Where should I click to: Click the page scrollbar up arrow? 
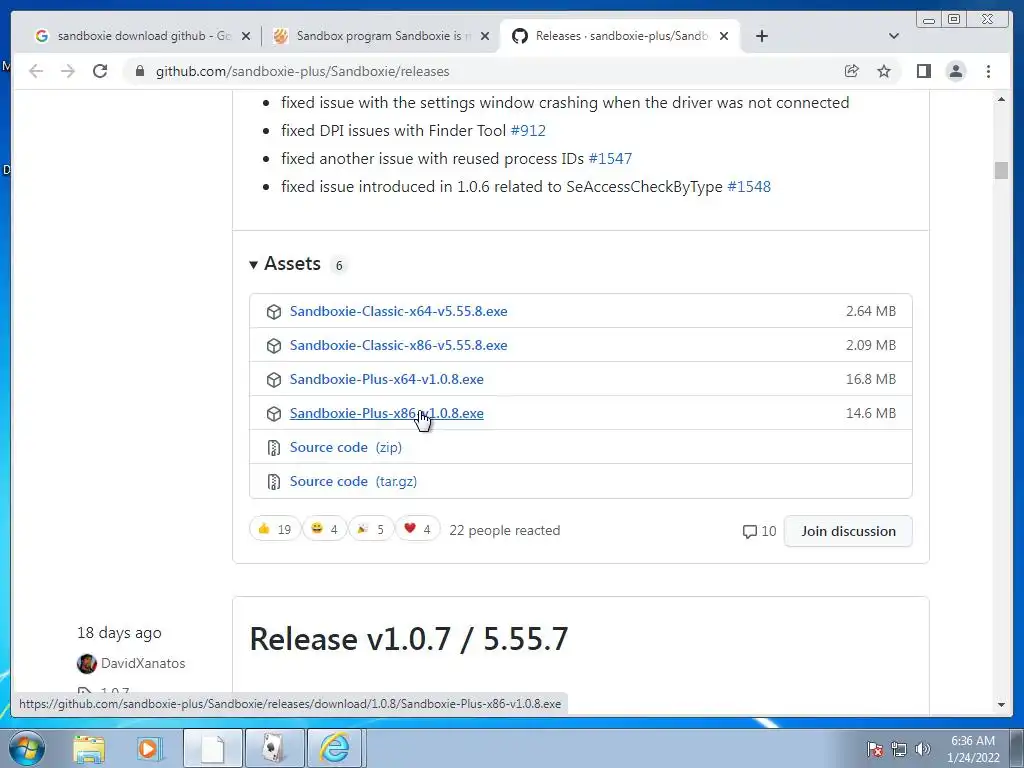1001,99
